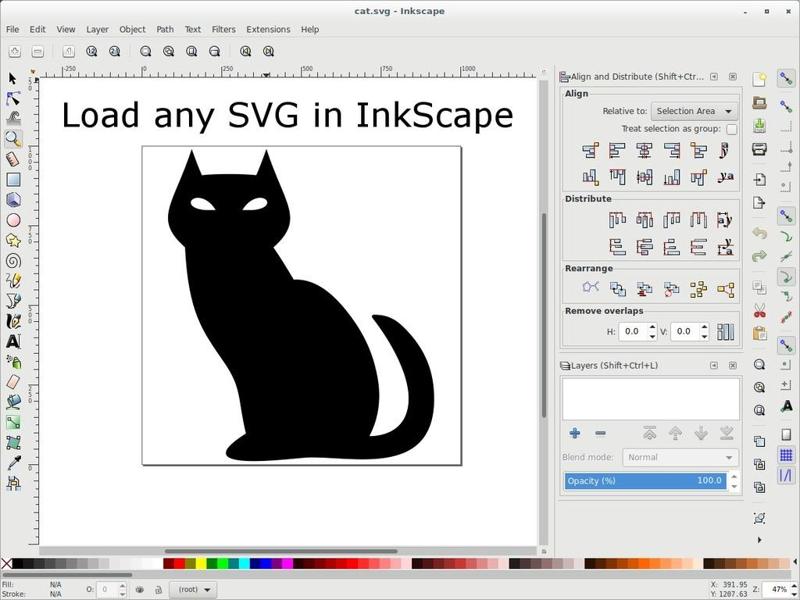Select the Selector arrow tool
This screenshot has height=600, width=800.
(13, 79)
